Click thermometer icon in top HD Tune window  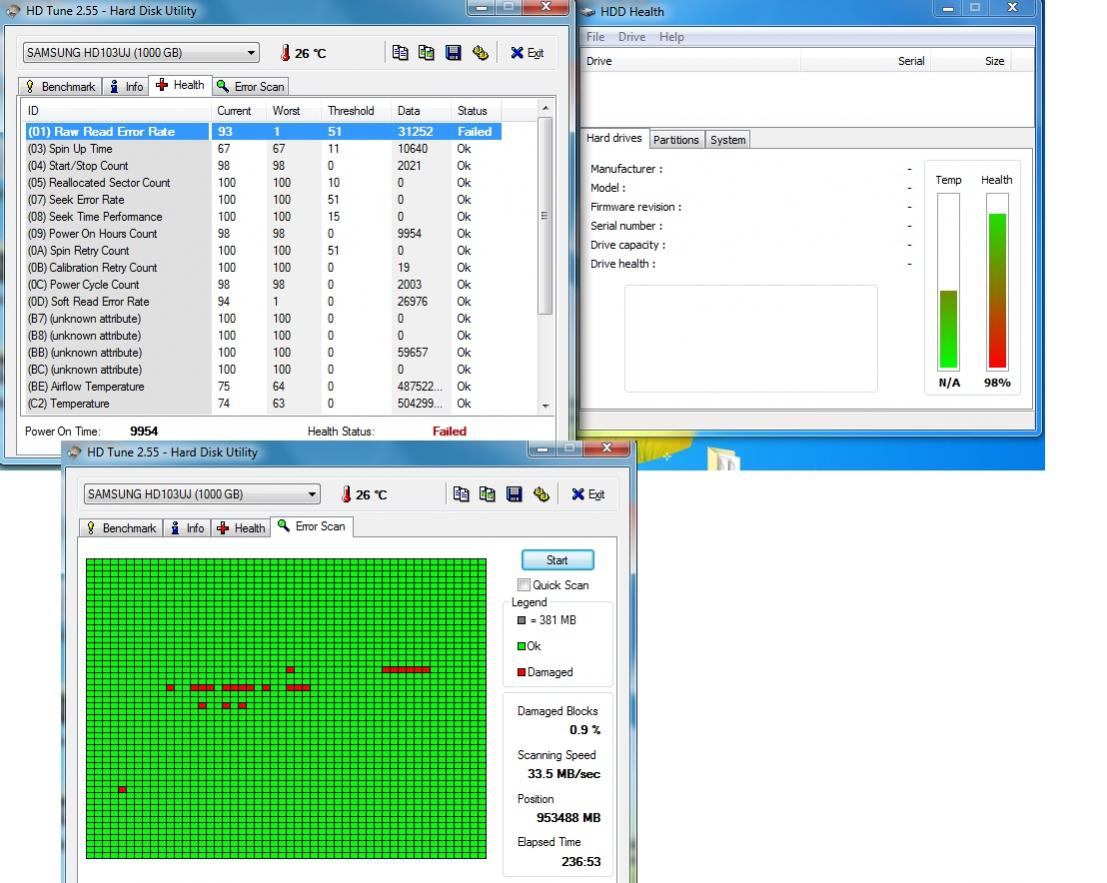(285, 53)
